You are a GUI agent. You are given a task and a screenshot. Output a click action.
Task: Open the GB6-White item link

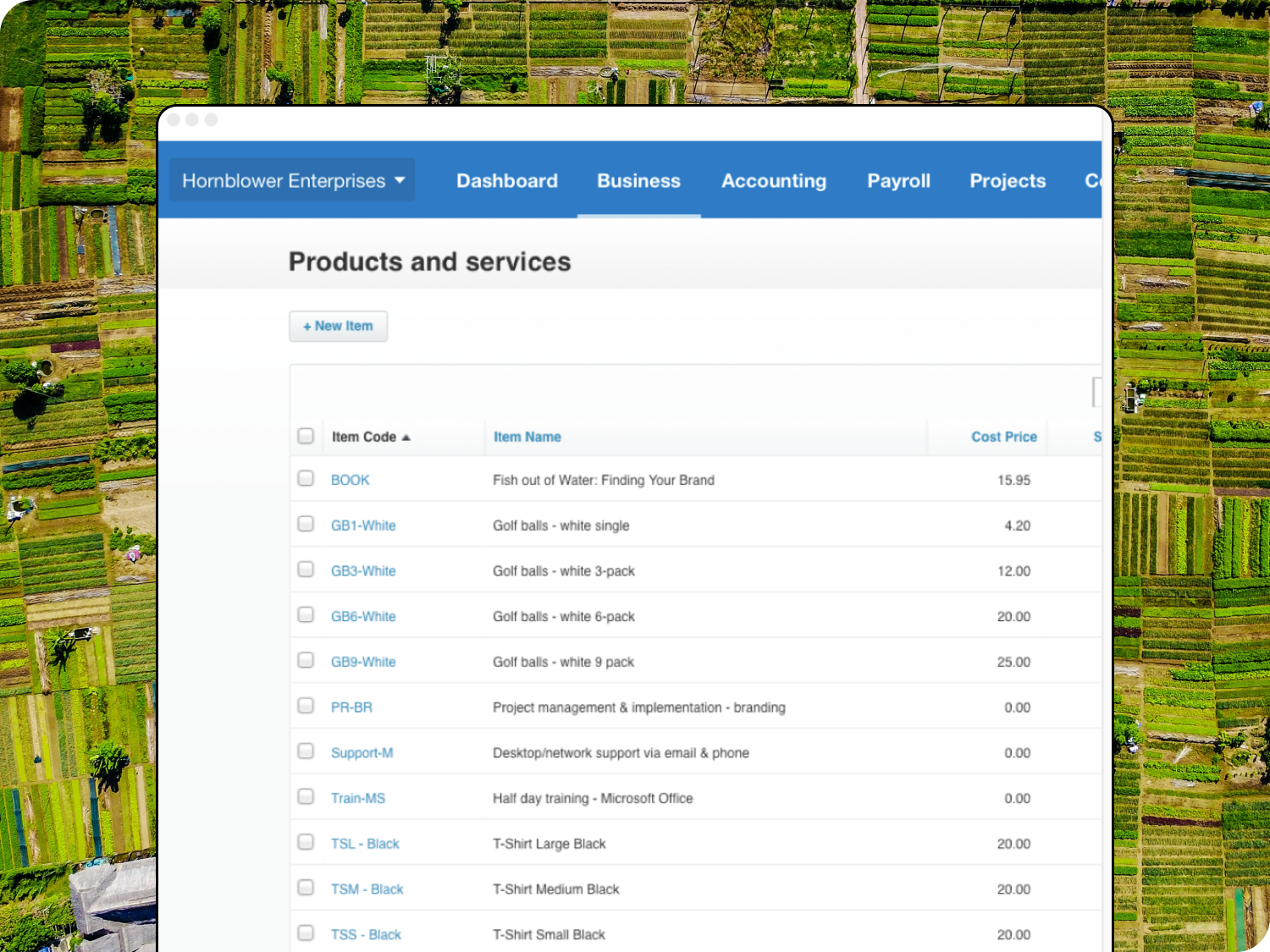[363, 617]
